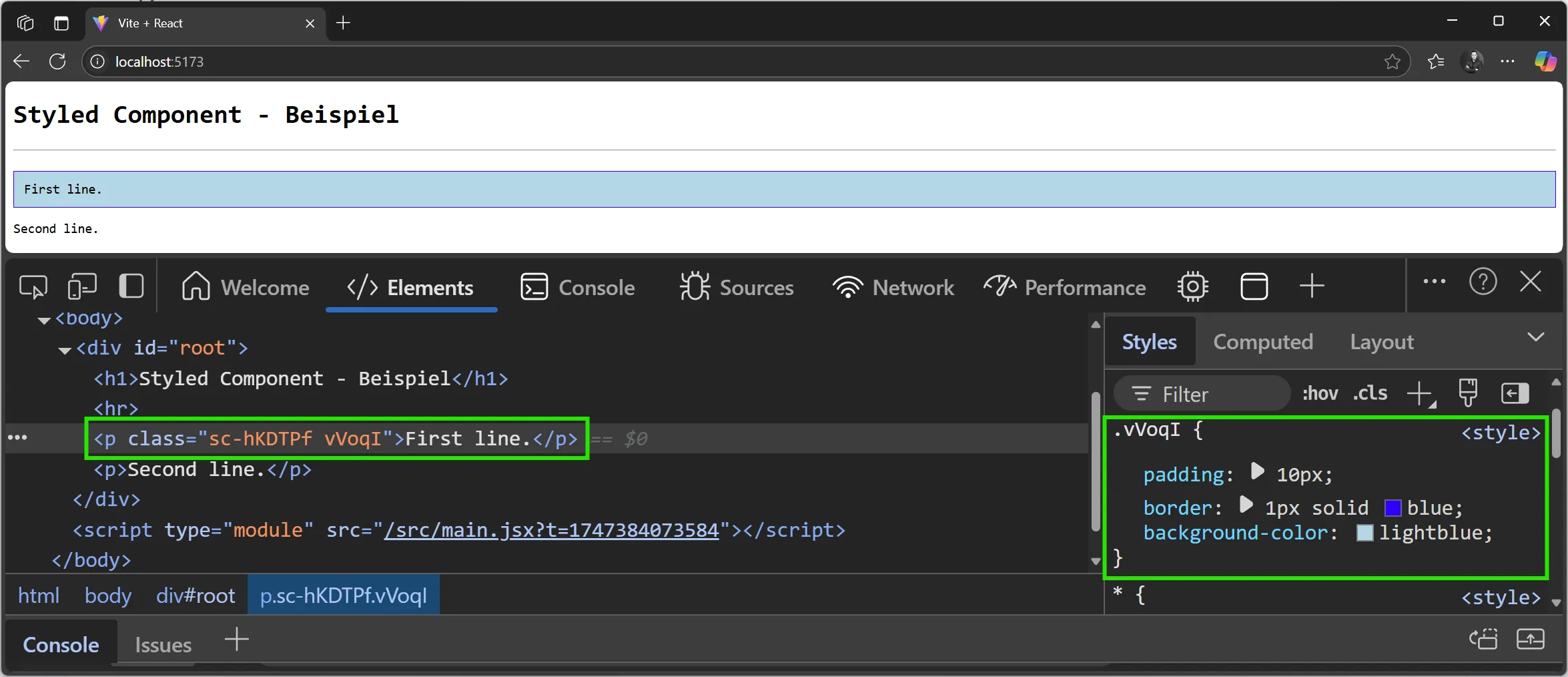This screenshot has height=677, width=1568.
Task: Select body in the breadcrumb
Action: [108, 595]
